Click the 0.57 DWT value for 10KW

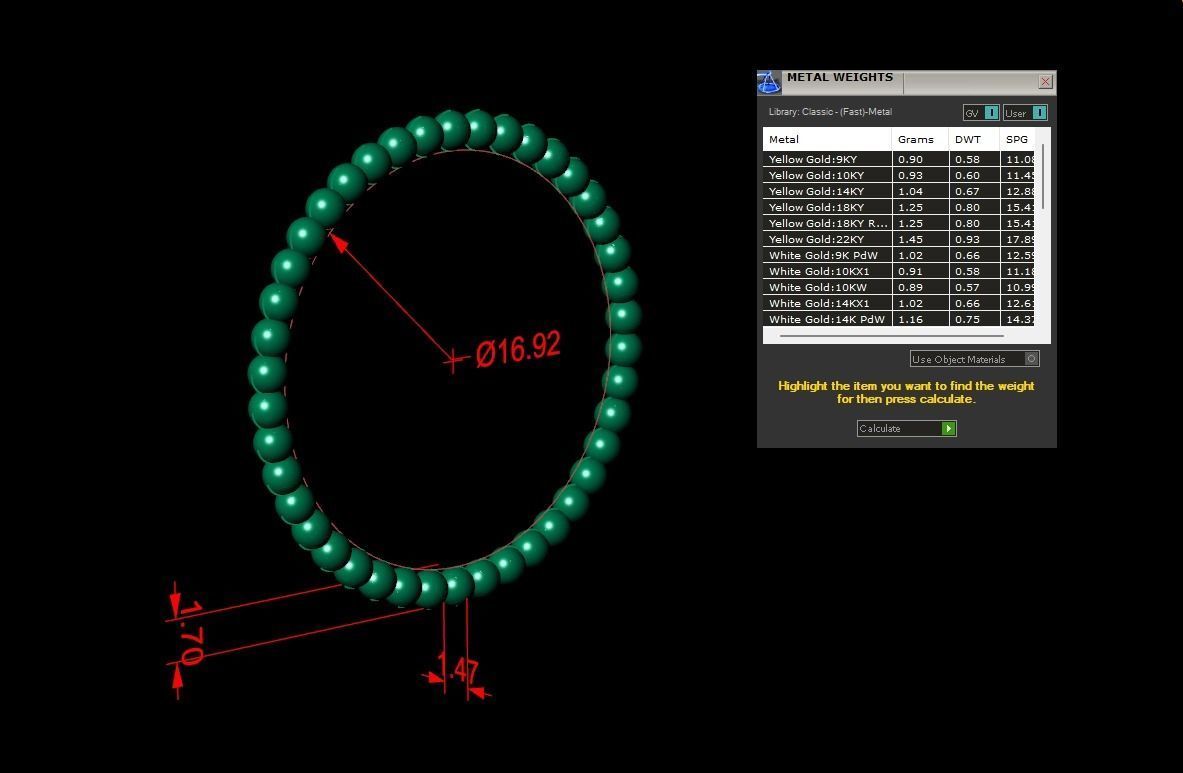point(967,287)
